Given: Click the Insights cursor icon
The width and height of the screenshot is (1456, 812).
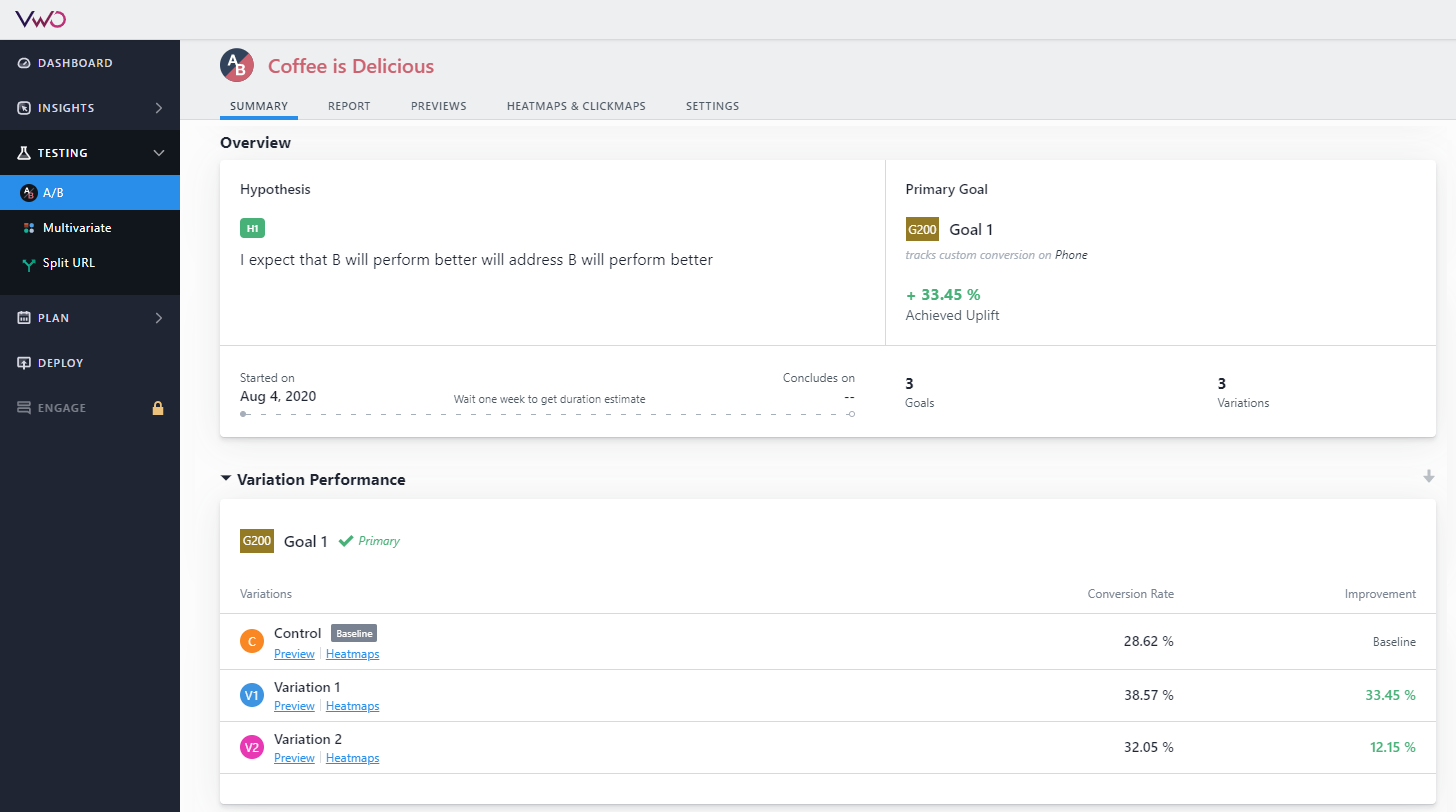Looking at the screenshot, I should pyautogui.click(x=24, y=108).
